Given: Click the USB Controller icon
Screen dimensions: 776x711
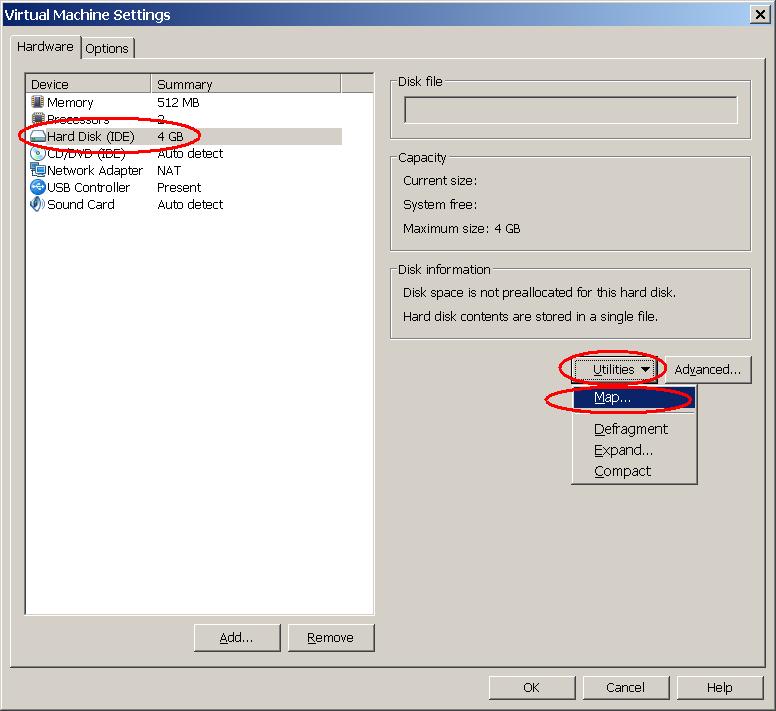Looking at the screenshot, I should coord(38,187).
